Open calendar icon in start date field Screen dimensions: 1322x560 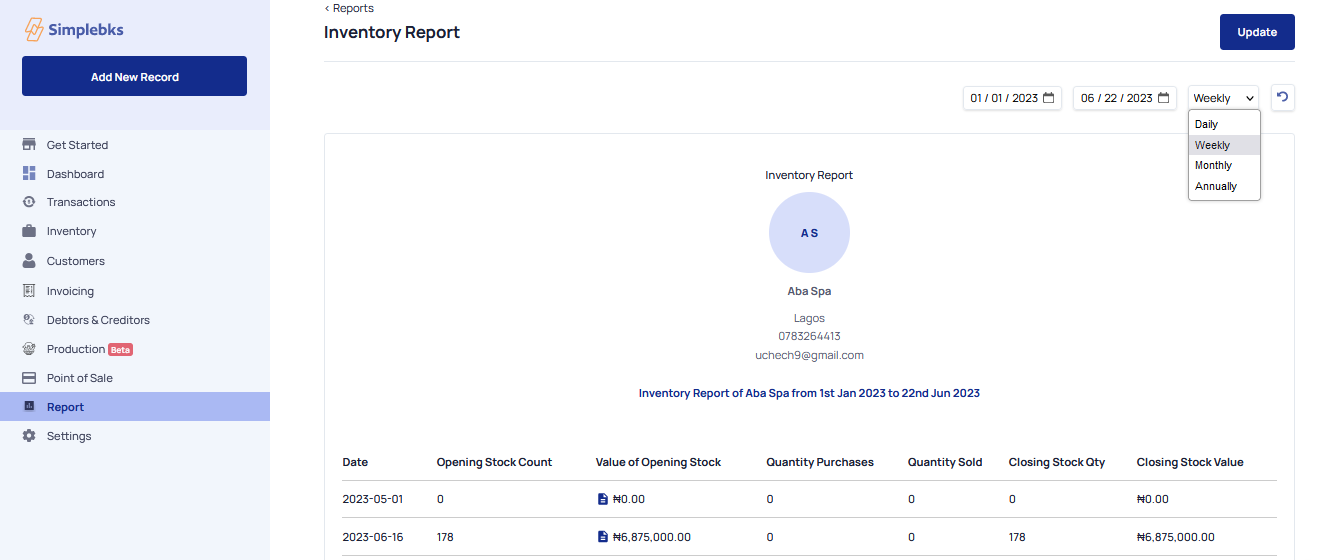[1048, 98]
